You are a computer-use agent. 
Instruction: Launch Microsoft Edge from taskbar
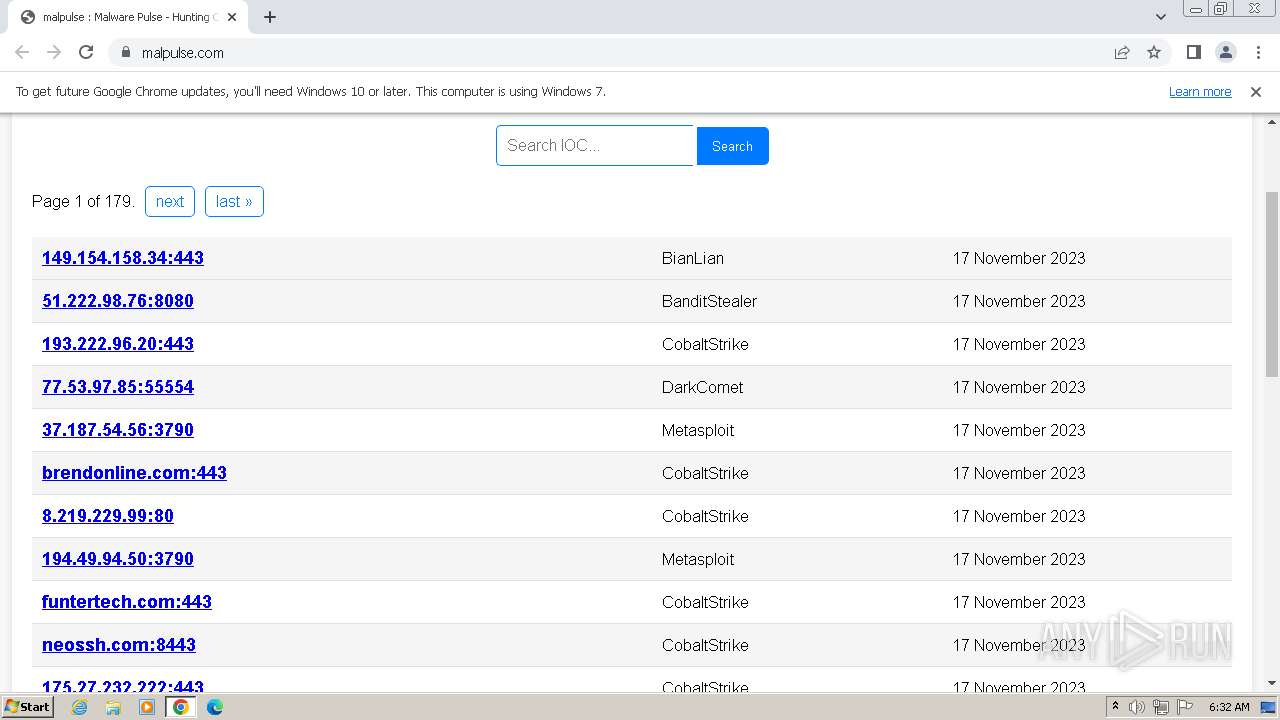pyautogui.click(x=215, y=707)
